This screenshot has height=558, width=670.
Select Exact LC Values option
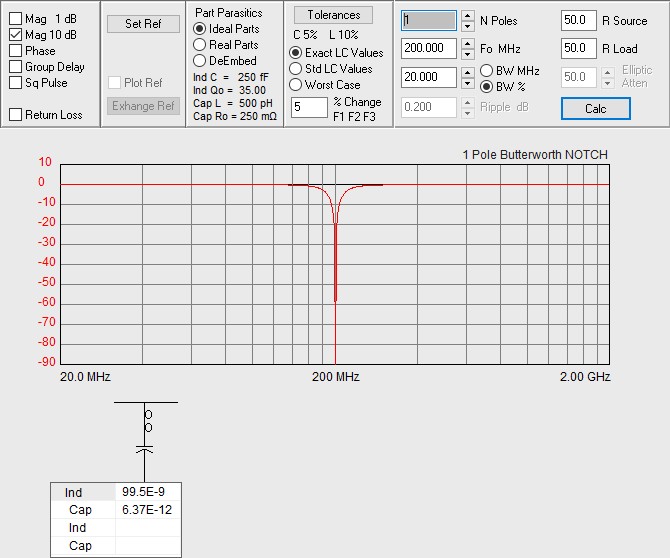pos(295,53)
